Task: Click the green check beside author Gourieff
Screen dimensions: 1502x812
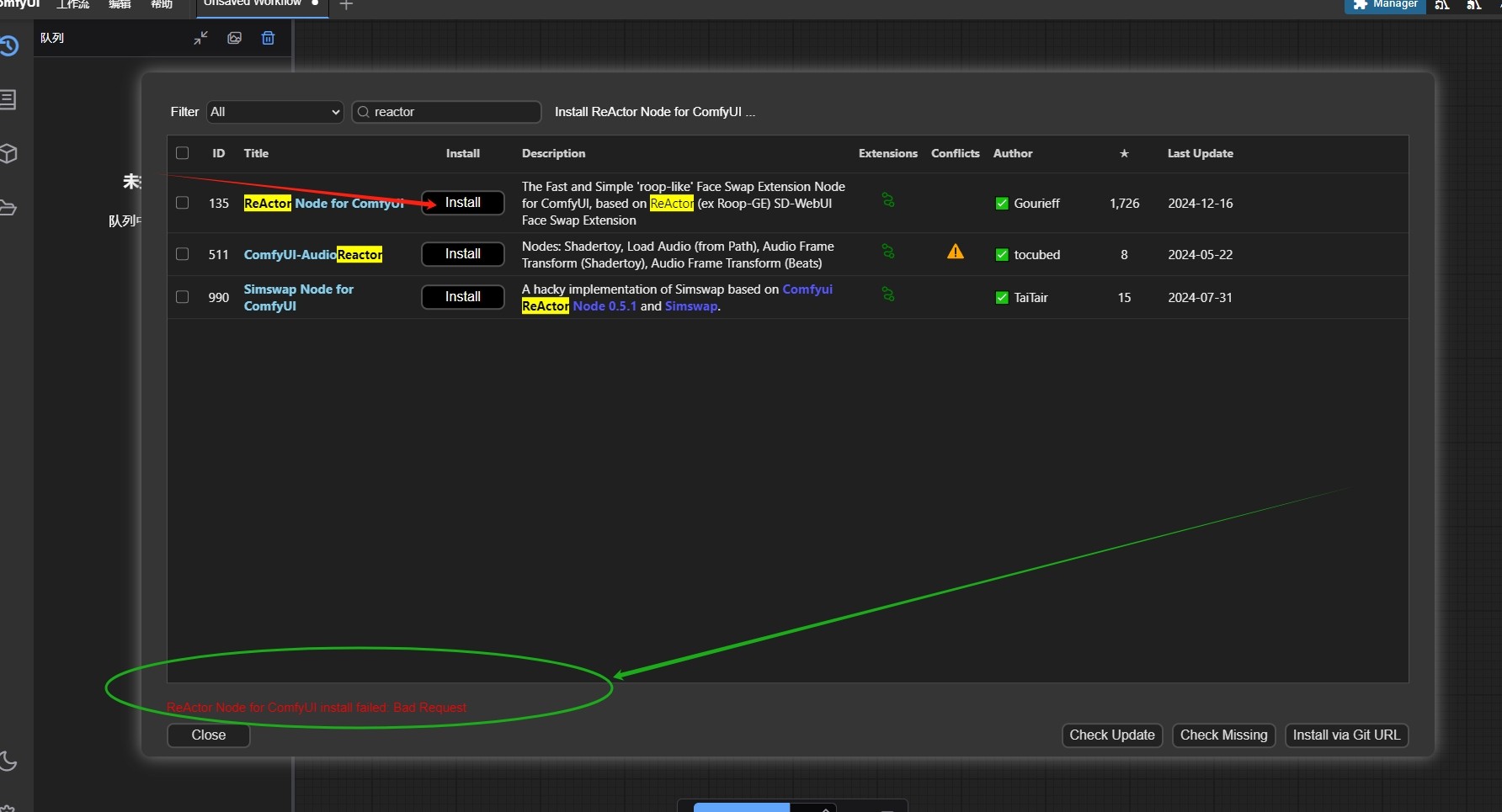Action: 1002,204
